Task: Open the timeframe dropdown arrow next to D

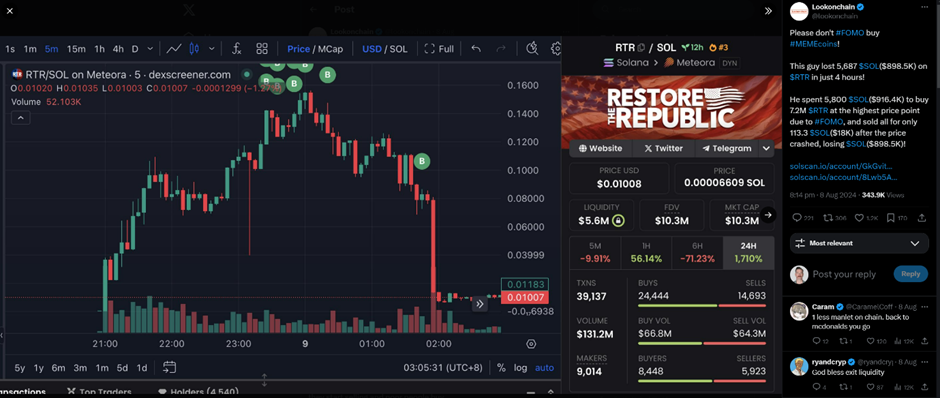Action: coord(150,49)
